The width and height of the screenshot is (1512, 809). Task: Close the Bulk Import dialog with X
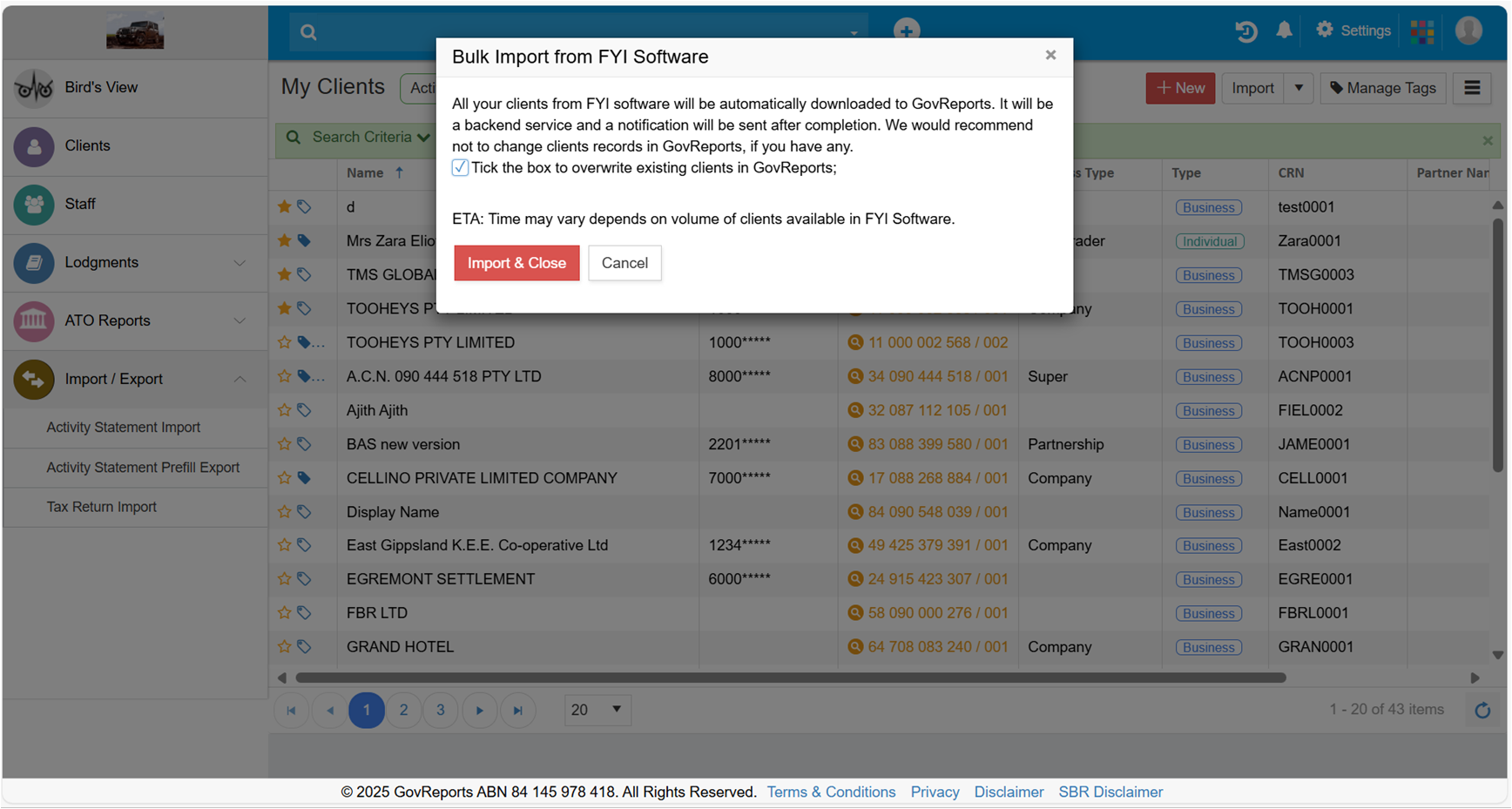1050,55
